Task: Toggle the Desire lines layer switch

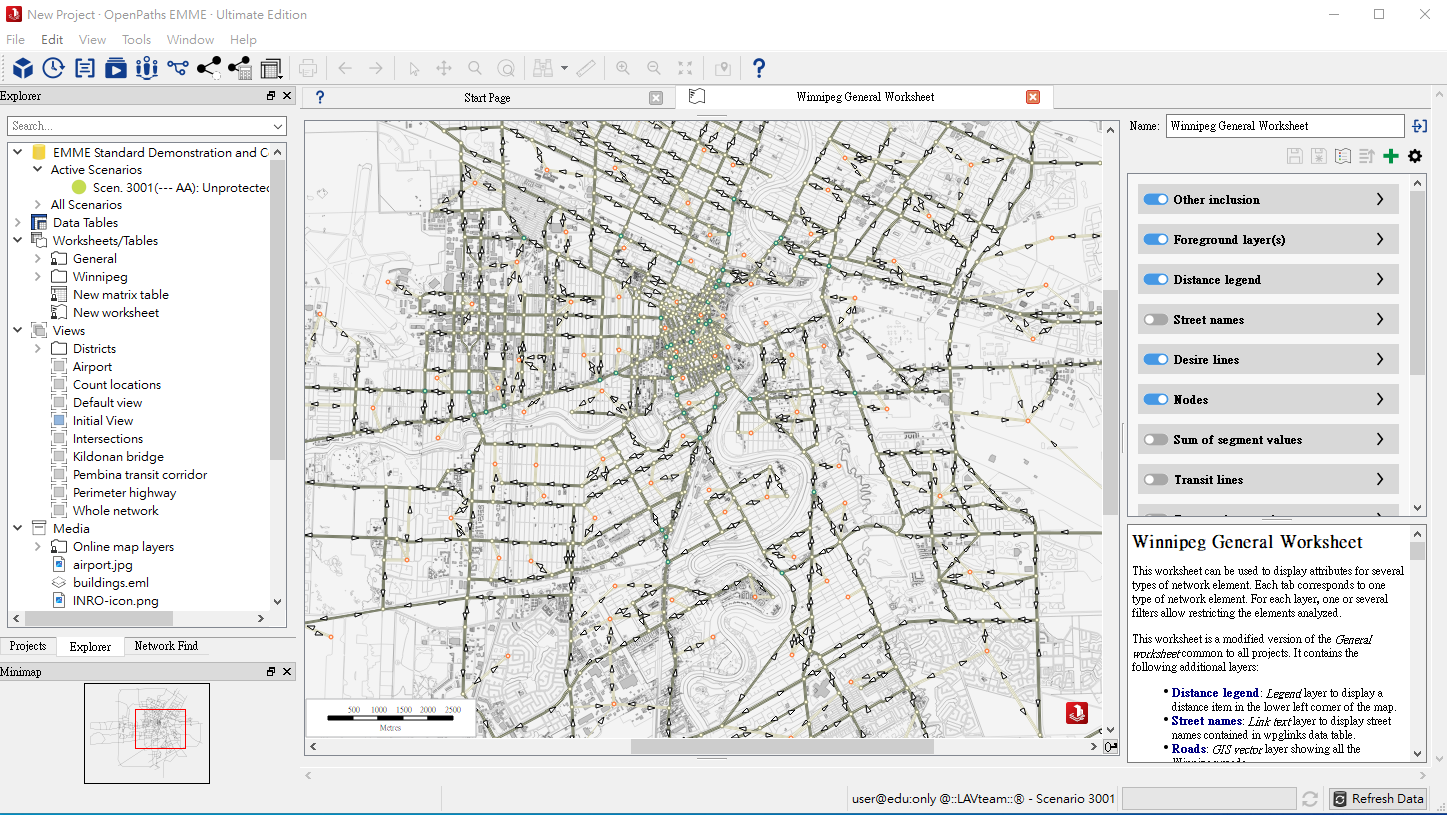Action: tap(1156, 359)
